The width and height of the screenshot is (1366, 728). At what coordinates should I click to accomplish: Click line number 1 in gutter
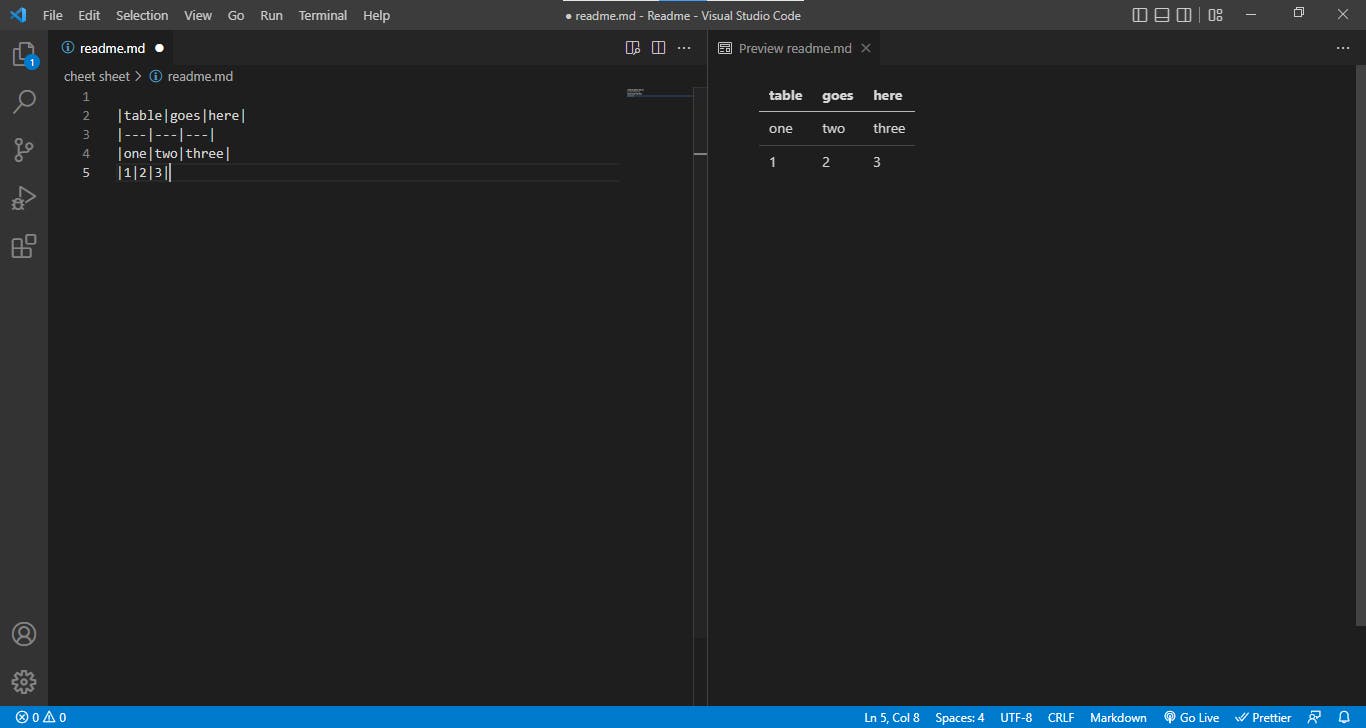tap(86, 96)
